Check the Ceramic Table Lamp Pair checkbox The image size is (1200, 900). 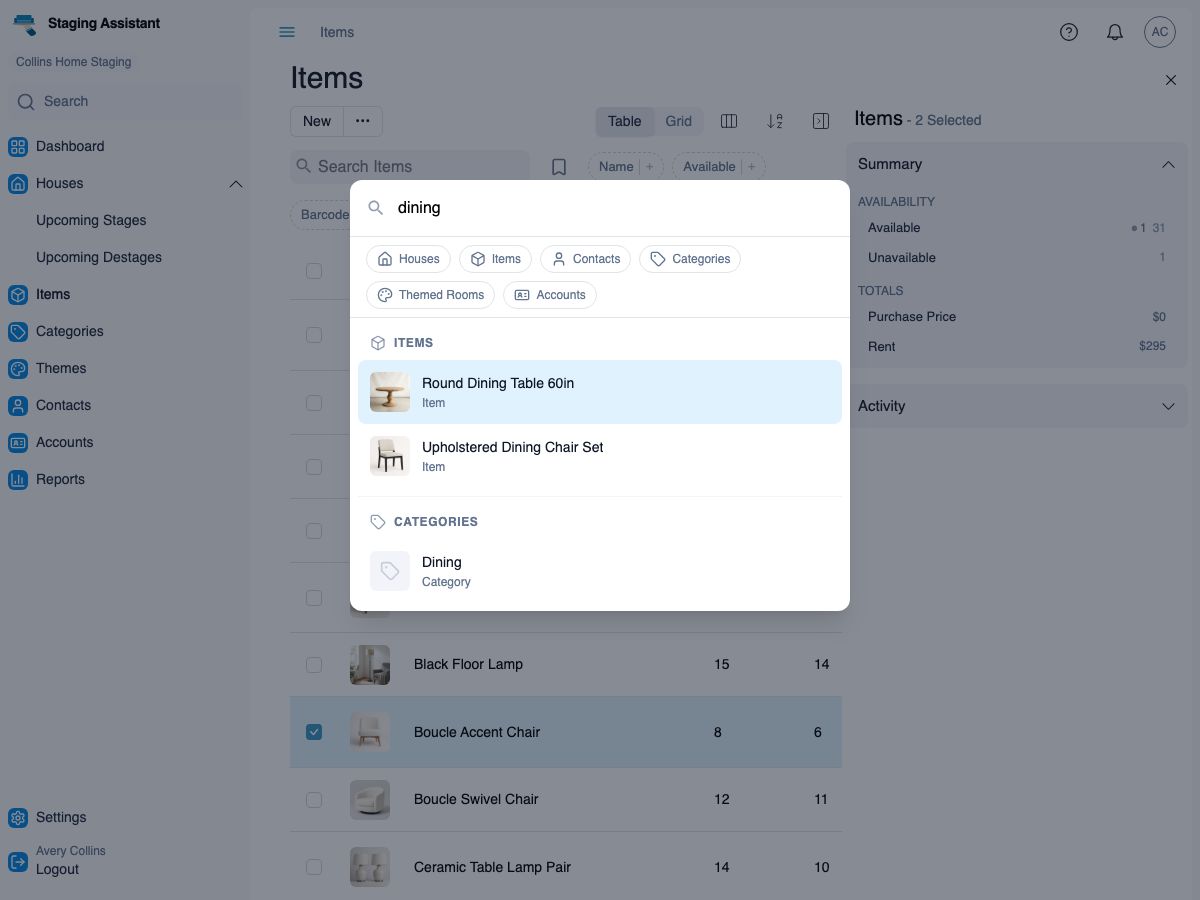(314, 867)
